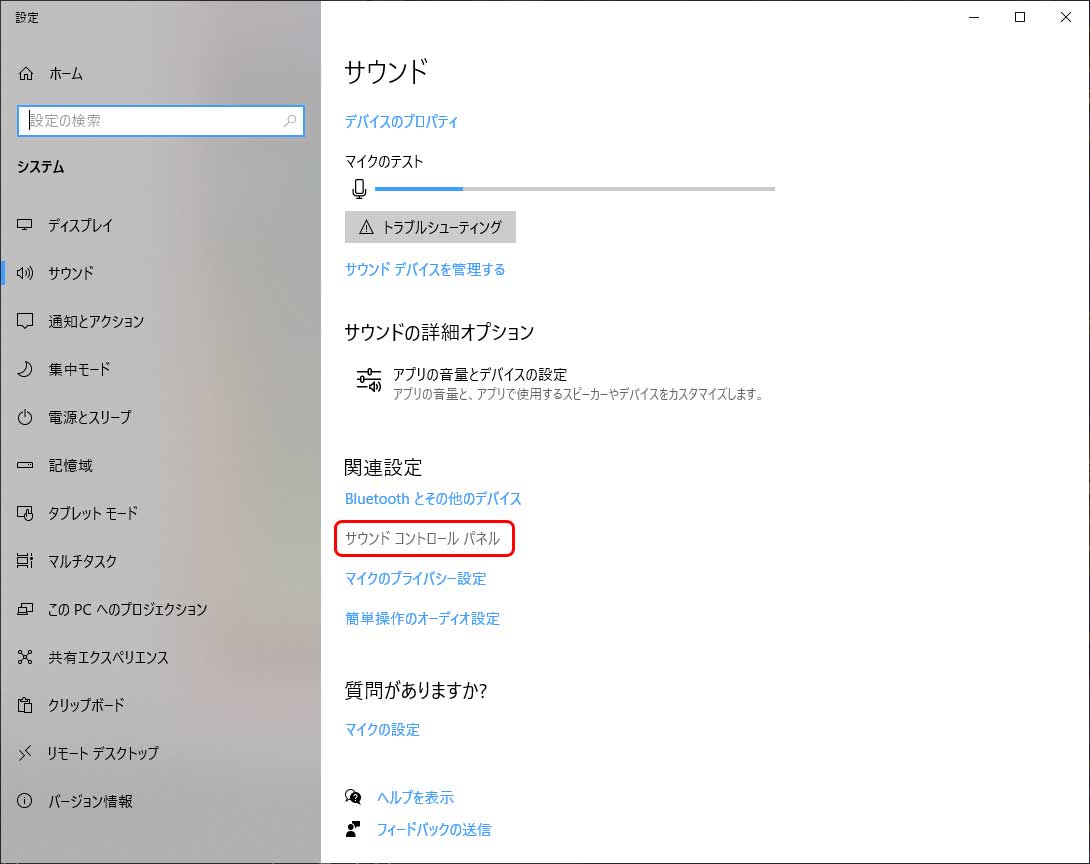
Task: Click the Sound speaker icon in the sidebar
Action: point(25,273)
